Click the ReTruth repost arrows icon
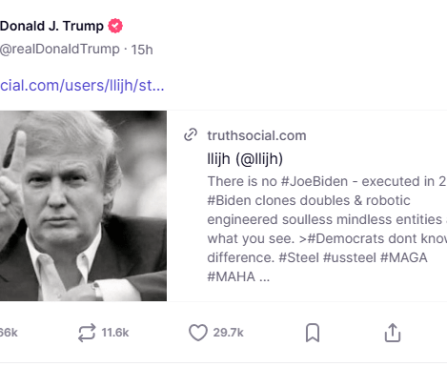This screenshot has width=447, height=367. 87,333
